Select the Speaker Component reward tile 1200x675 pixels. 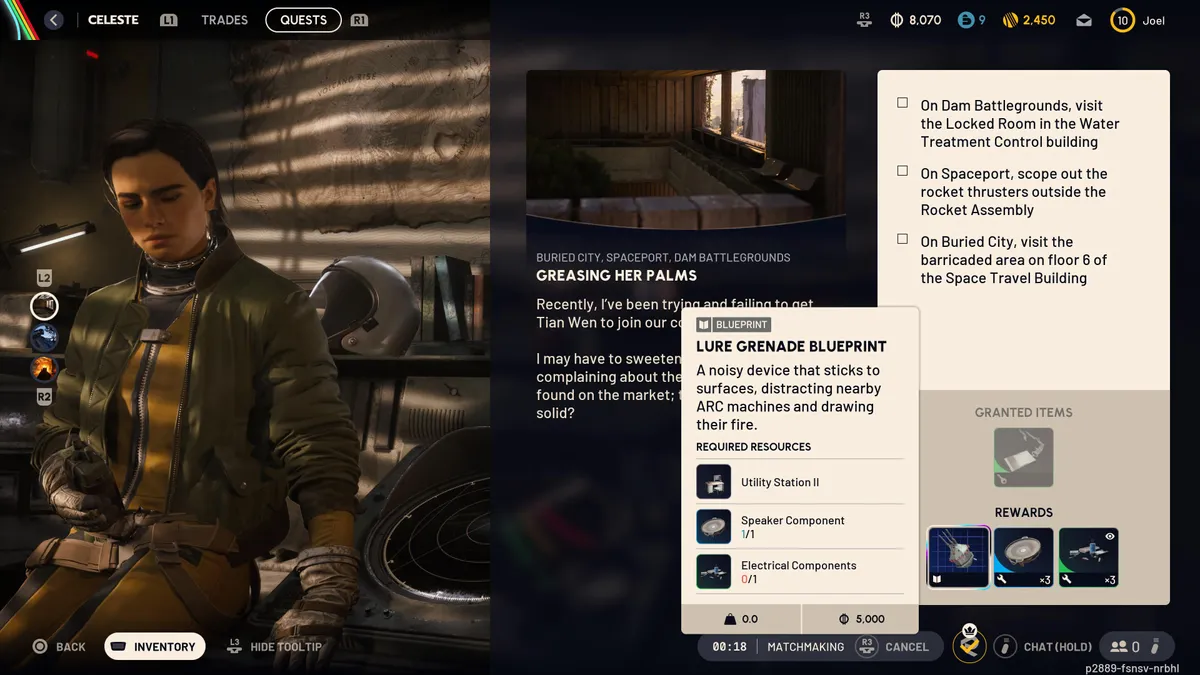click(1023, 557)
